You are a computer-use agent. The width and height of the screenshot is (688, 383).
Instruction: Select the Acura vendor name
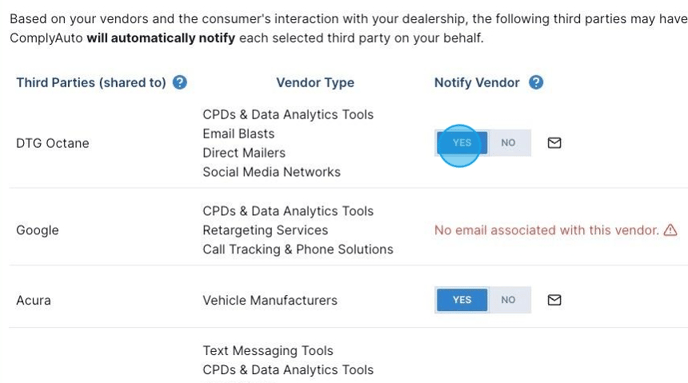coord(33,300)
